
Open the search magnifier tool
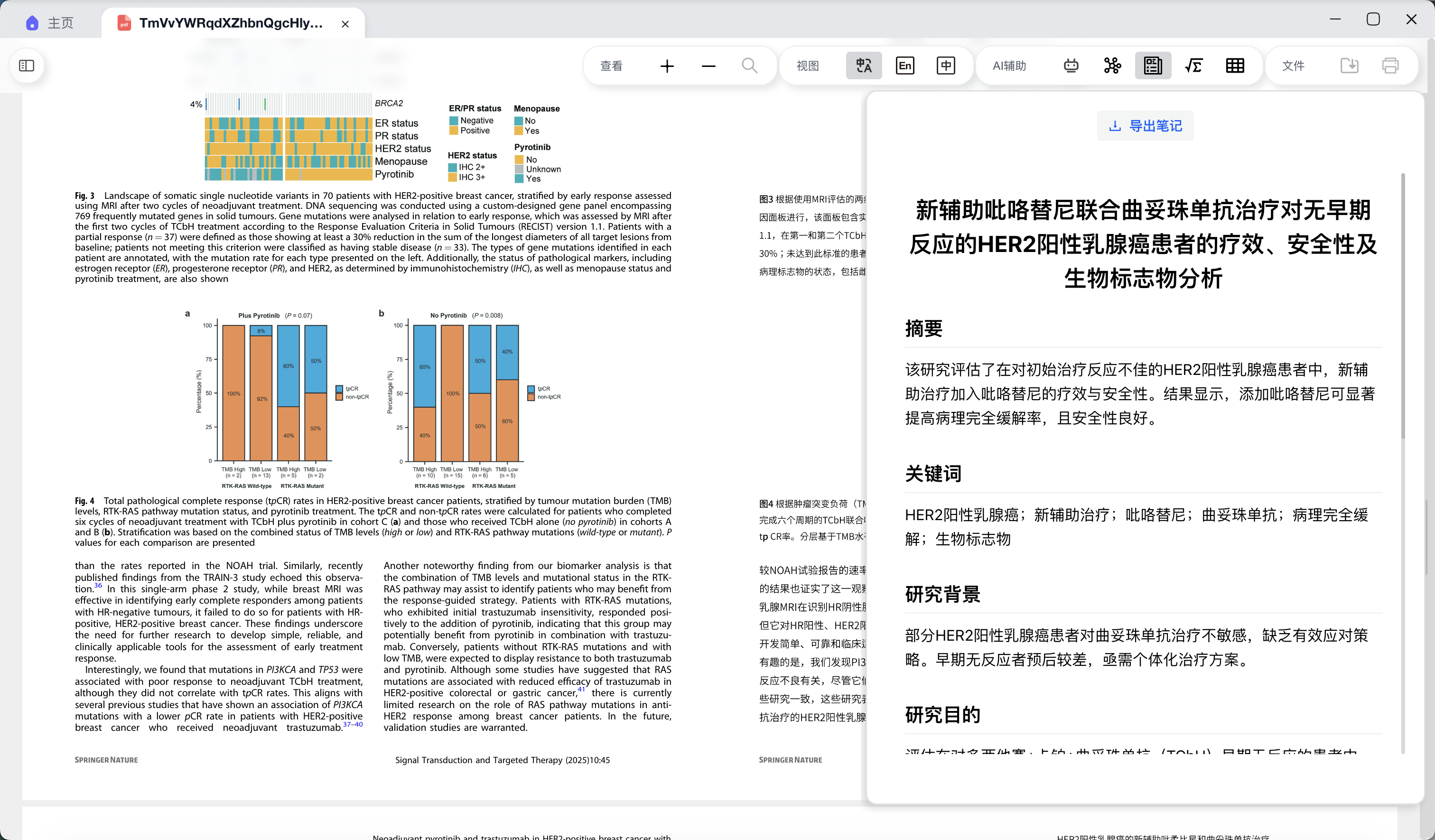click(x=749, y=66)
